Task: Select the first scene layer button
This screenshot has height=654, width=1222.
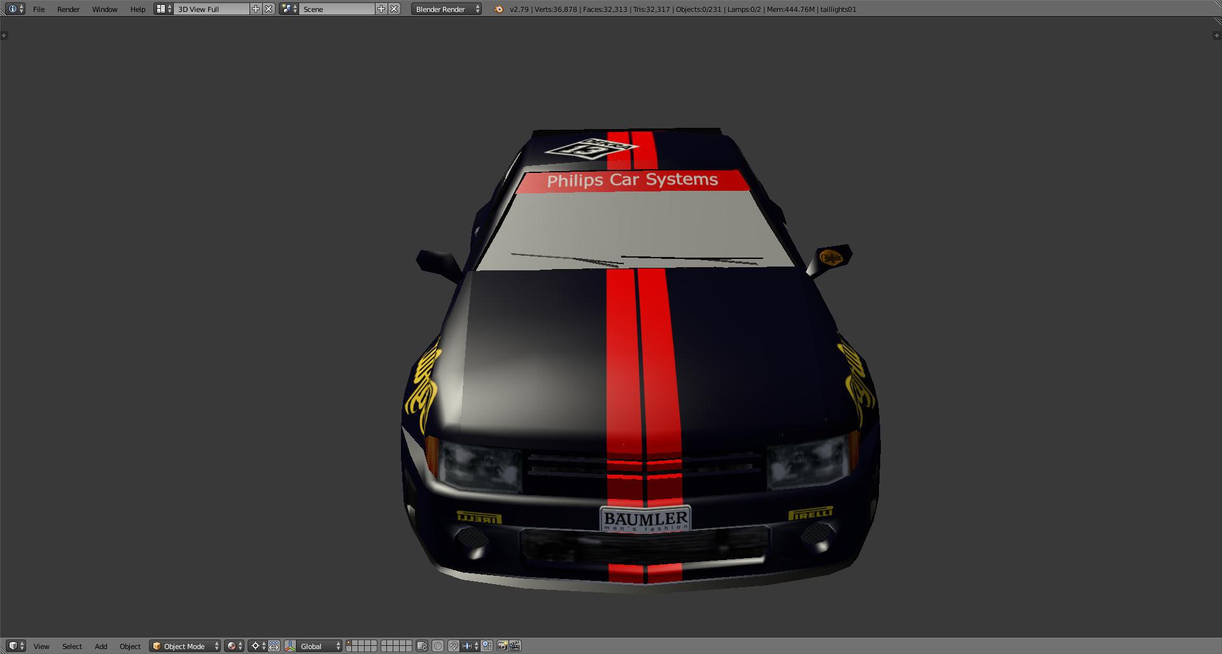Action: pyautogui.click(x=350, y=643)
